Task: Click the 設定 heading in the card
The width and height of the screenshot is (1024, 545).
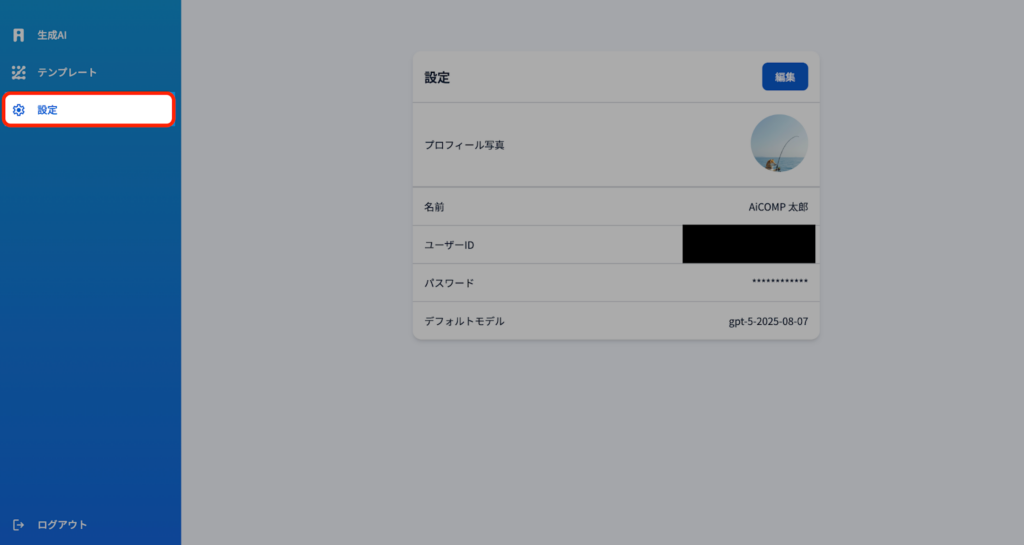Action: coord(437,77)
